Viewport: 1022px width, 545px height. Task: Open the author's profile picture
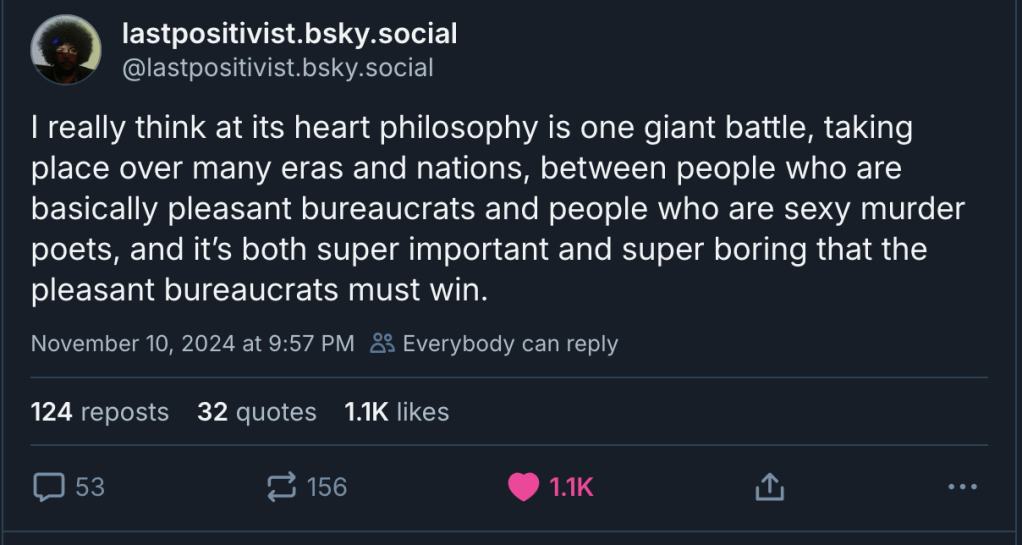coord(66,50)
